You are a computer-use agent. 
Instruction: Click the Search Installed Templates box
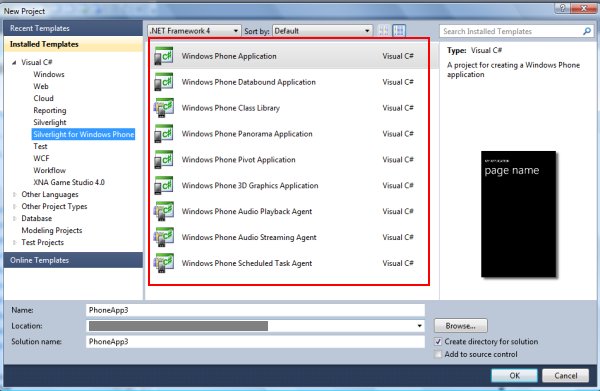(x=516, y=31)
